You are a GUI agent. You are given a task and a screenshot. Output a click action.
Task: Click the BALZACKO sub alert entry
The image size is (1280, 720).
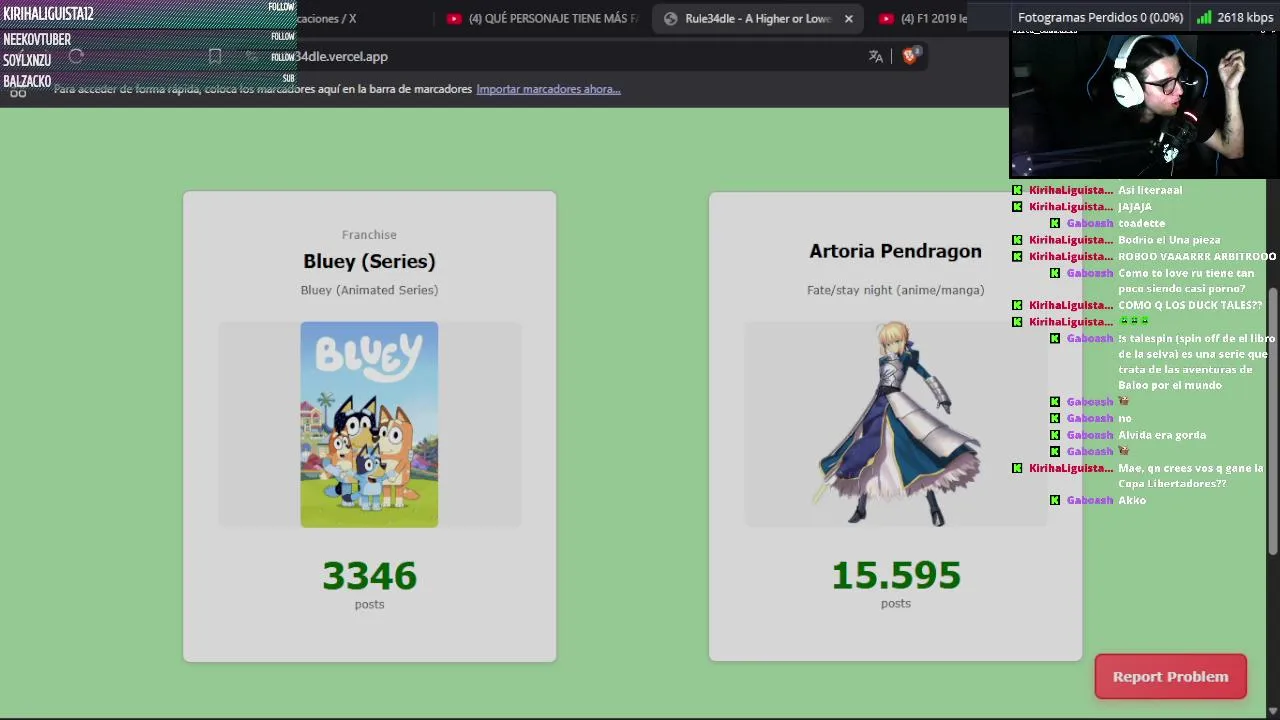coord(148,80)
